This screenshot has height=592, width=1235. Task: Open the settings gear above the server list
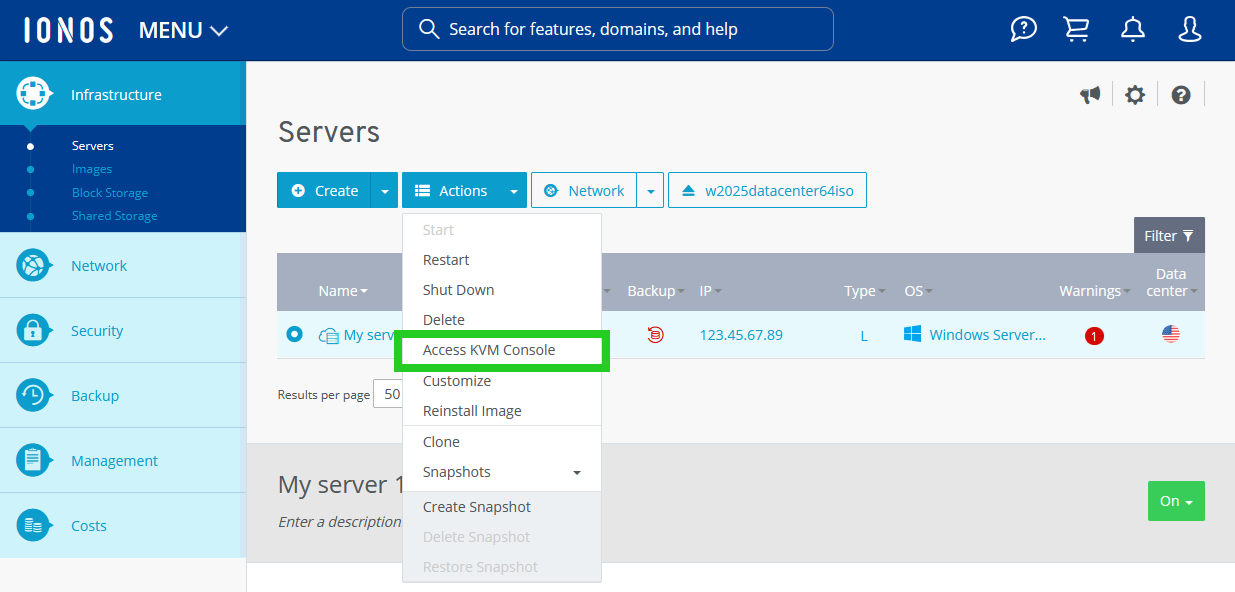coord(1135,94)
